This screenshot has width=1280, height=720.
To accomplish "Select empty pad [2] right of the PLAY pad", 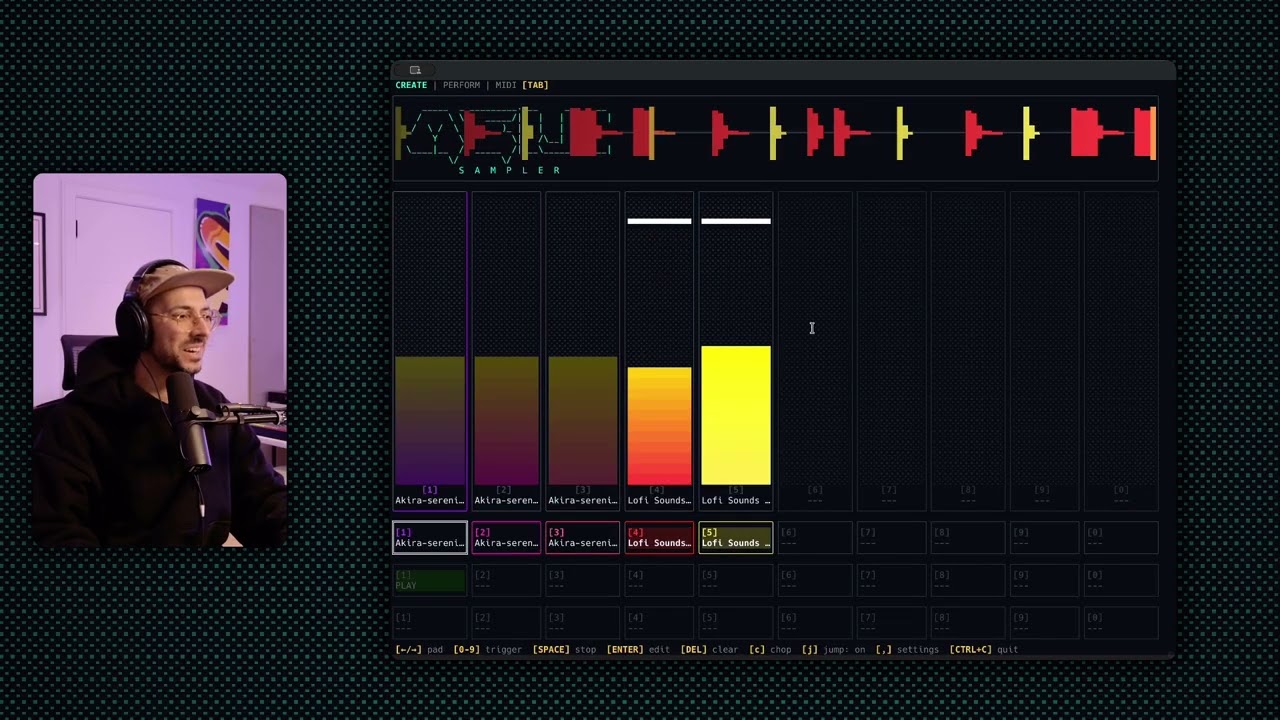I will (x=506, y=580).
